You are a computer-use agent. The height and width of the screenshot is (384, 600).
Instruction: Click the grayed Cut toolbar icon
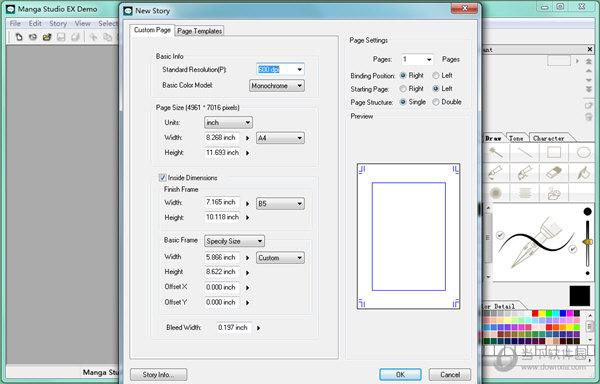(x=93, y=37)
